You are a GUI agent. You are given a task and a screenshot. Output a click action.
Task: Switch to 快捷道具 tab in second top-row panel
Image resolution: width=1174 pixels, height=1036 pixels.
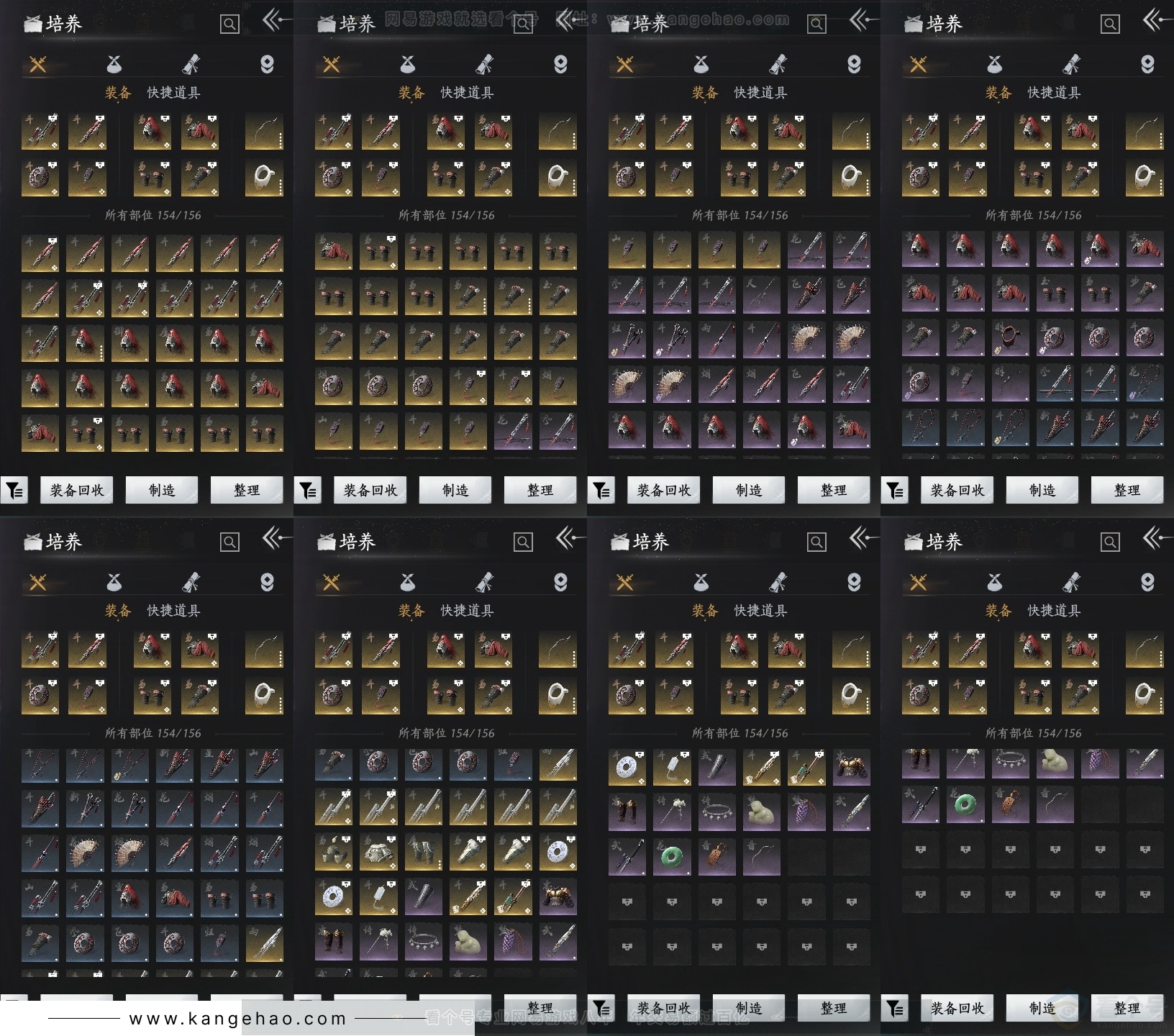[x=467, y=93]
